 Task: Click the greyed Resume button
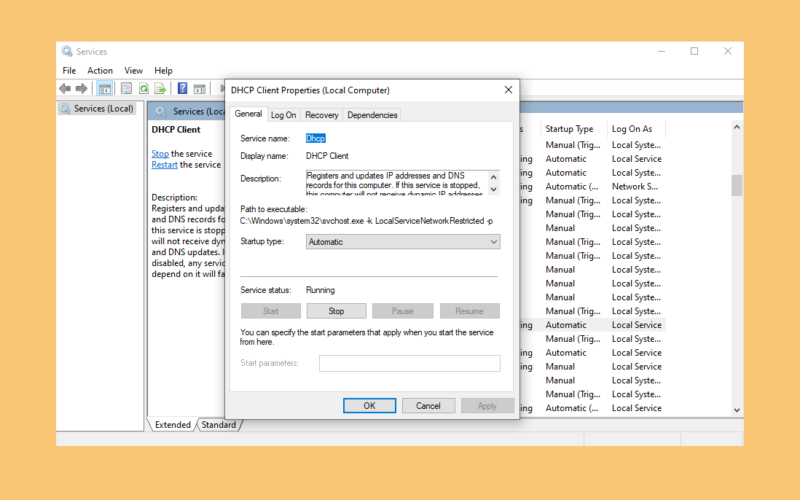469,311
